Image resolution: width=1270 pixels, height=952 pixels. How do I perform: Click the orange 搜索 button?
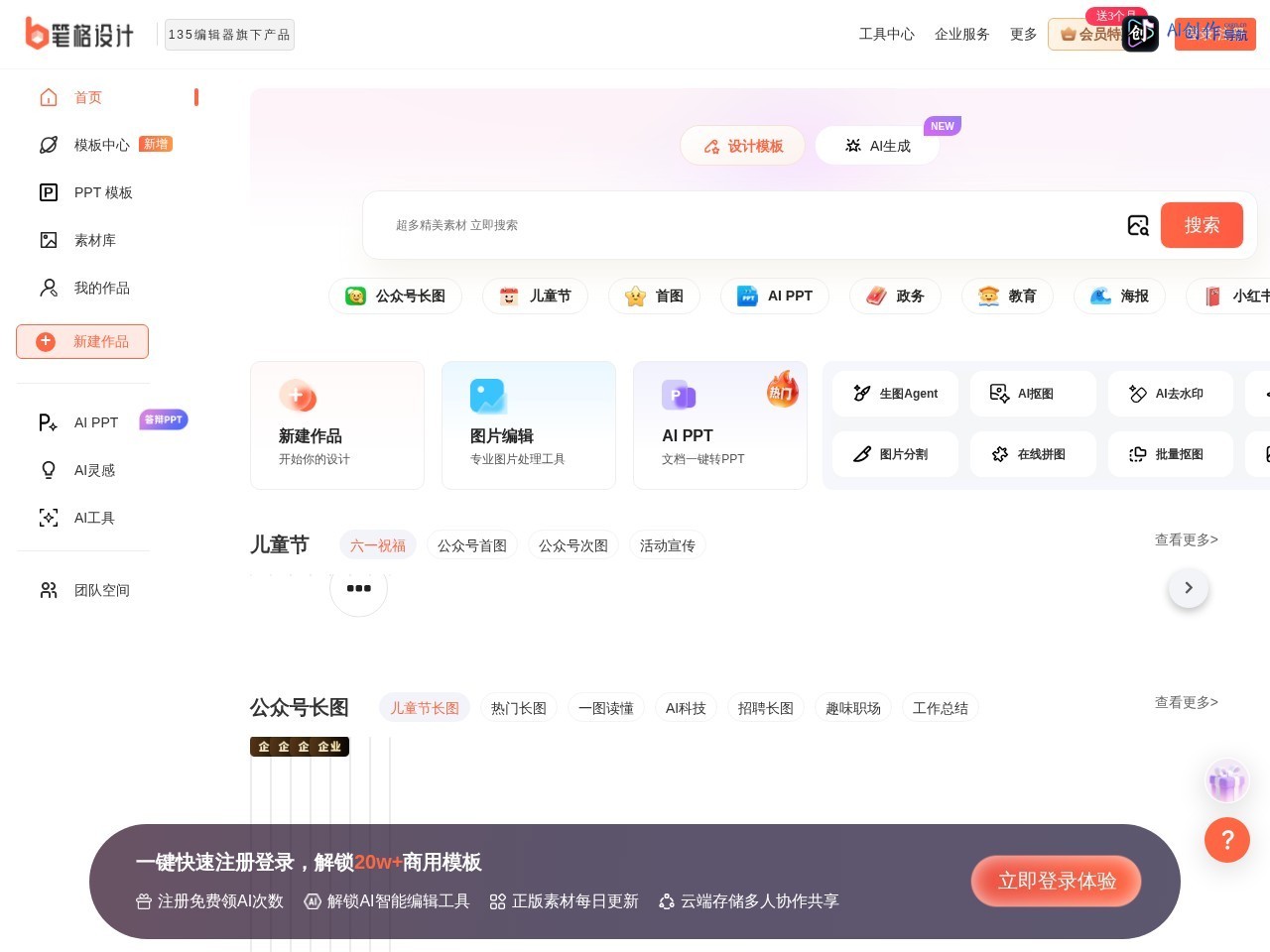point(1202,225)
